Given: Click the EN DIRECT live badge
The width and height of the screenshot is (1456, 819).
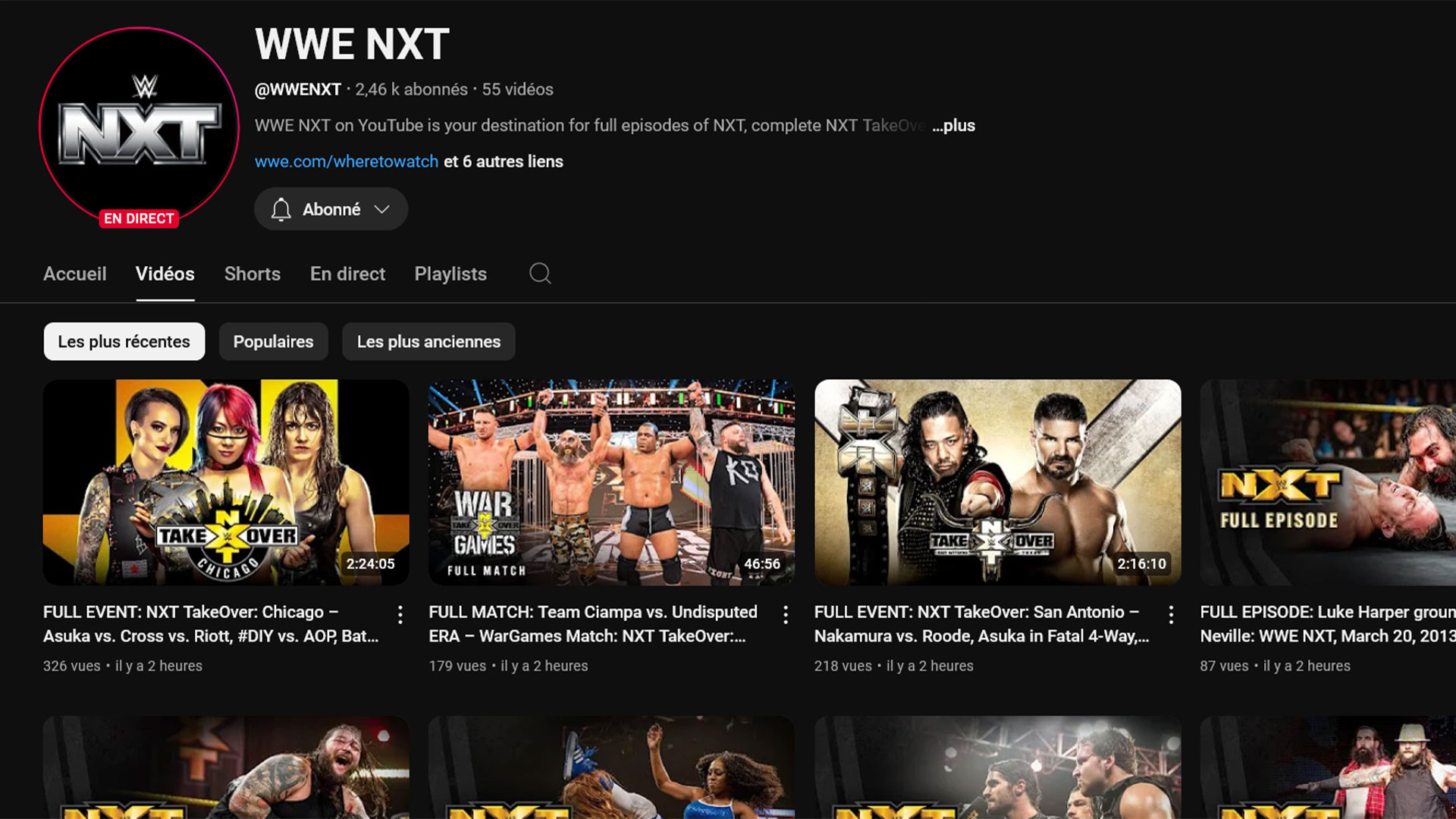Looking at the screenshot, I should pyautogui.click(x=139, y=218).
